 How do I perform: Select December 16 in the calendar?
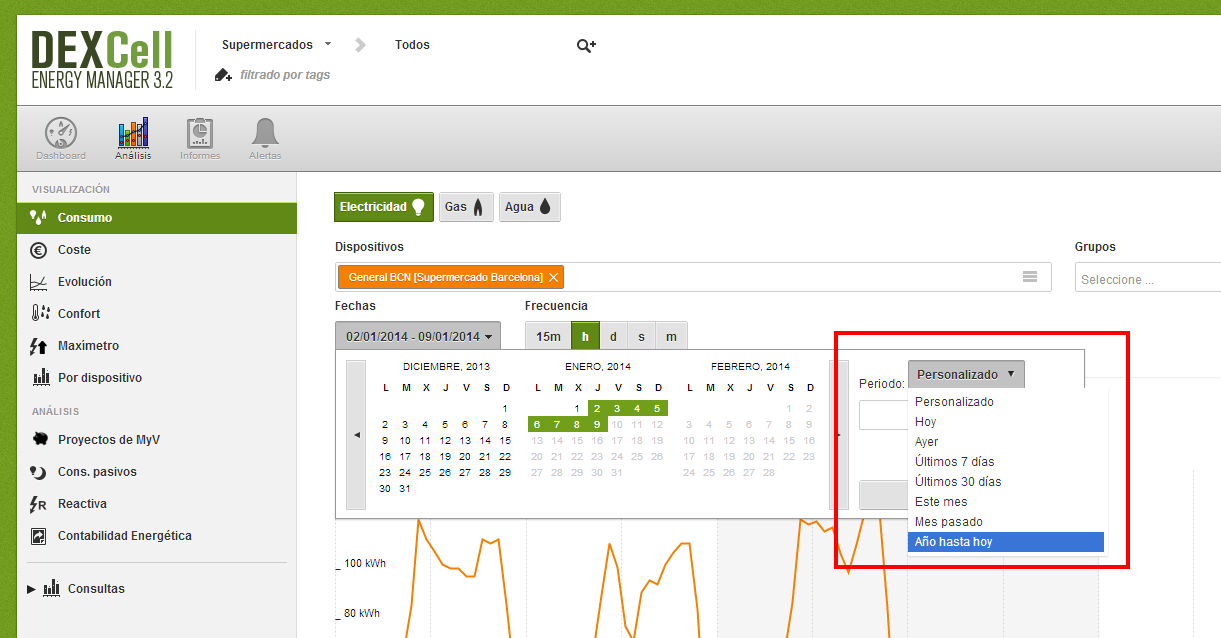point(385,457)
